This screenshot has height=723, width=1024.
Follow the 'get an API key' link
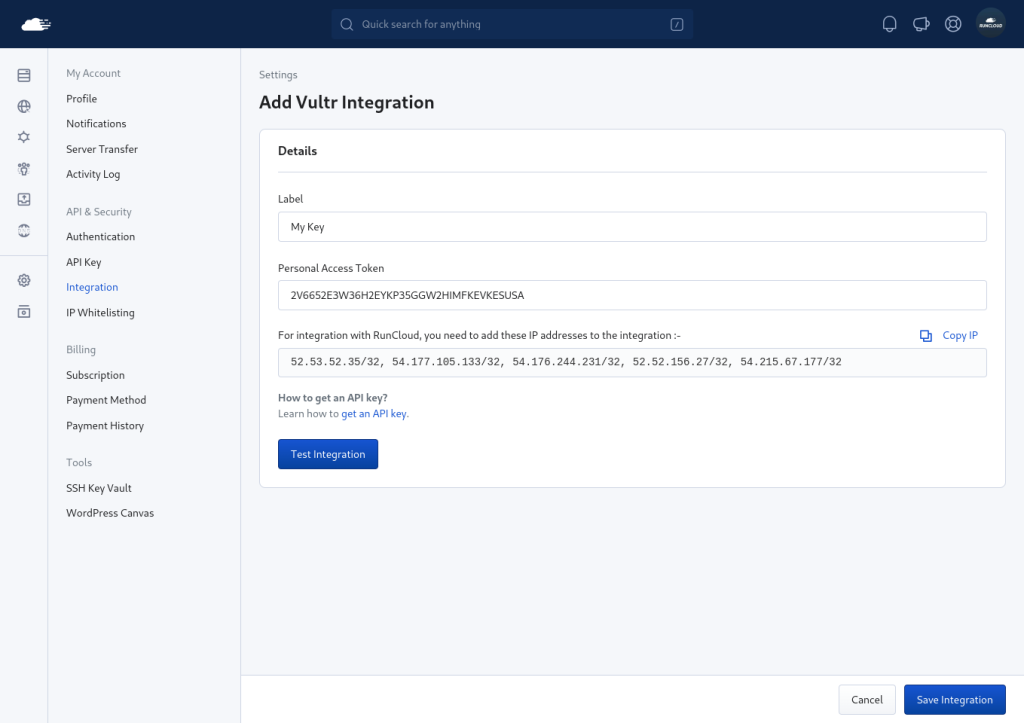[x=374, y=413]
